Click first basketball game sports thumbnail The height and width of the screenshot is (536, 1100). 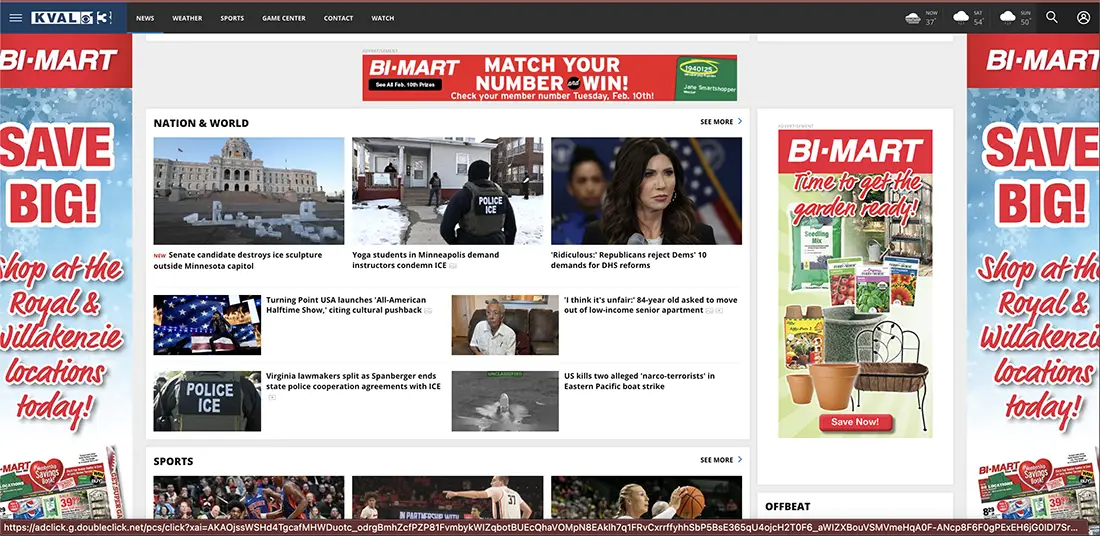tap(248, 497)
